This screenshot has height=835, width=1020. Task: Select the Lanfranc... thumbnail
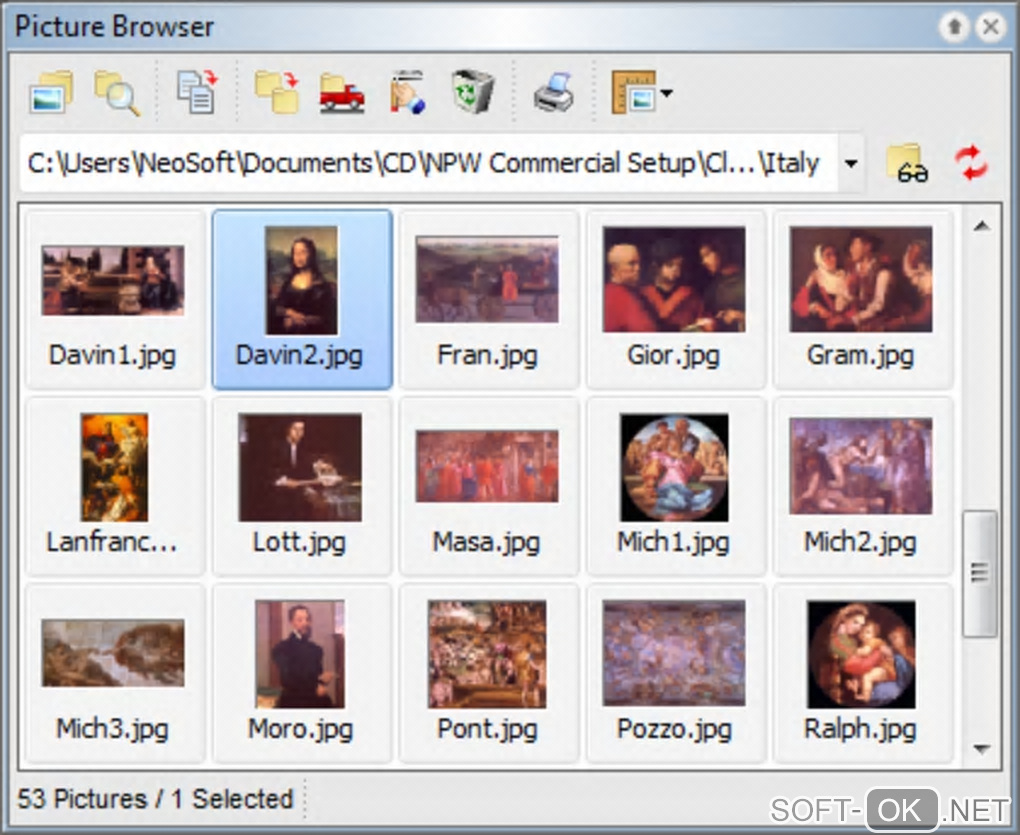point(115,486)
